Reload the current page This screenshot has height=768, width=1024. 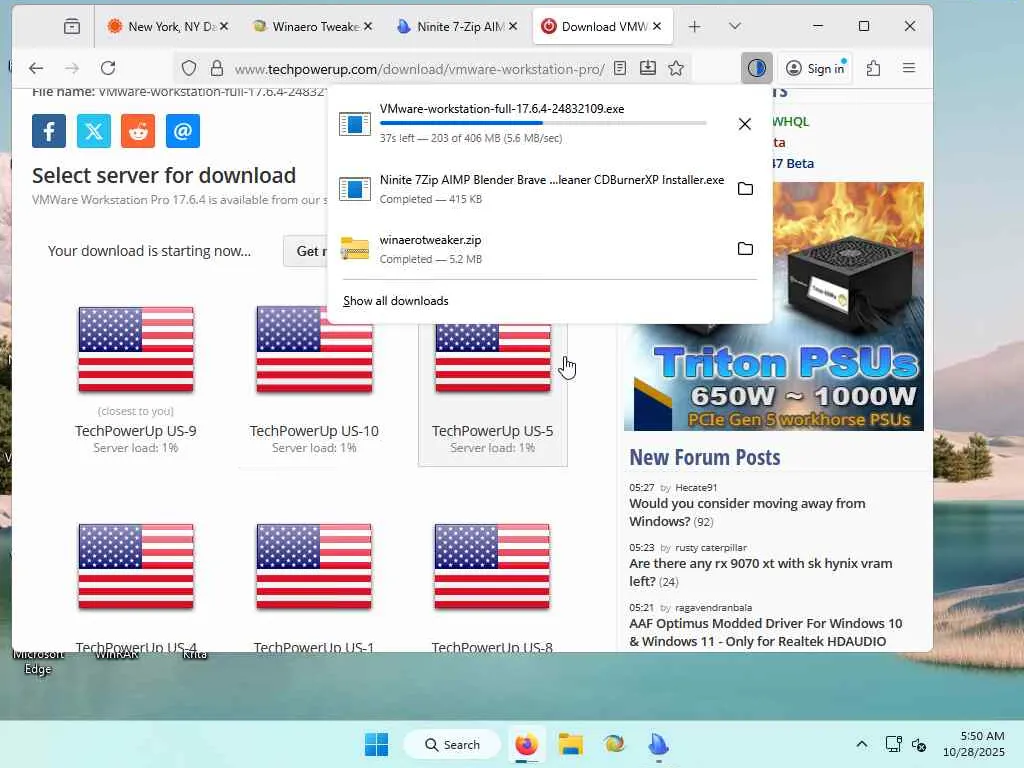pyautogui.click(x=108, y=68)
